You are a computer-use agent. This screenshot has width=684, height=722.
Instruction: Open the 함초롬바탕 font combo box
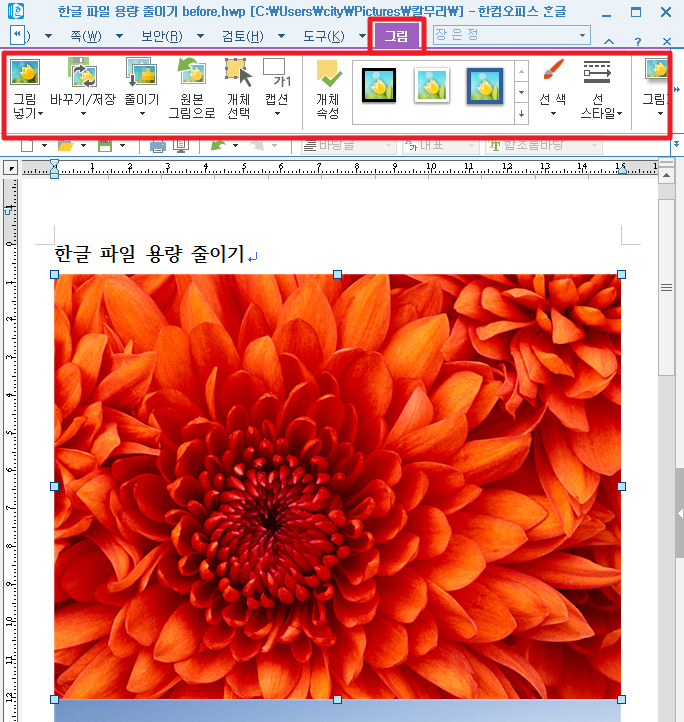point(544,146)
